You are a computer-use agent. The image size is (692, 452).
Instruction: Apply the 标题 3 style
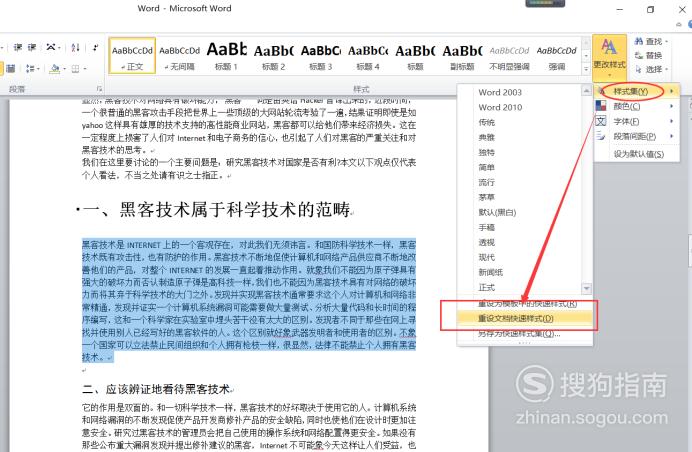[x=321, y=56]
